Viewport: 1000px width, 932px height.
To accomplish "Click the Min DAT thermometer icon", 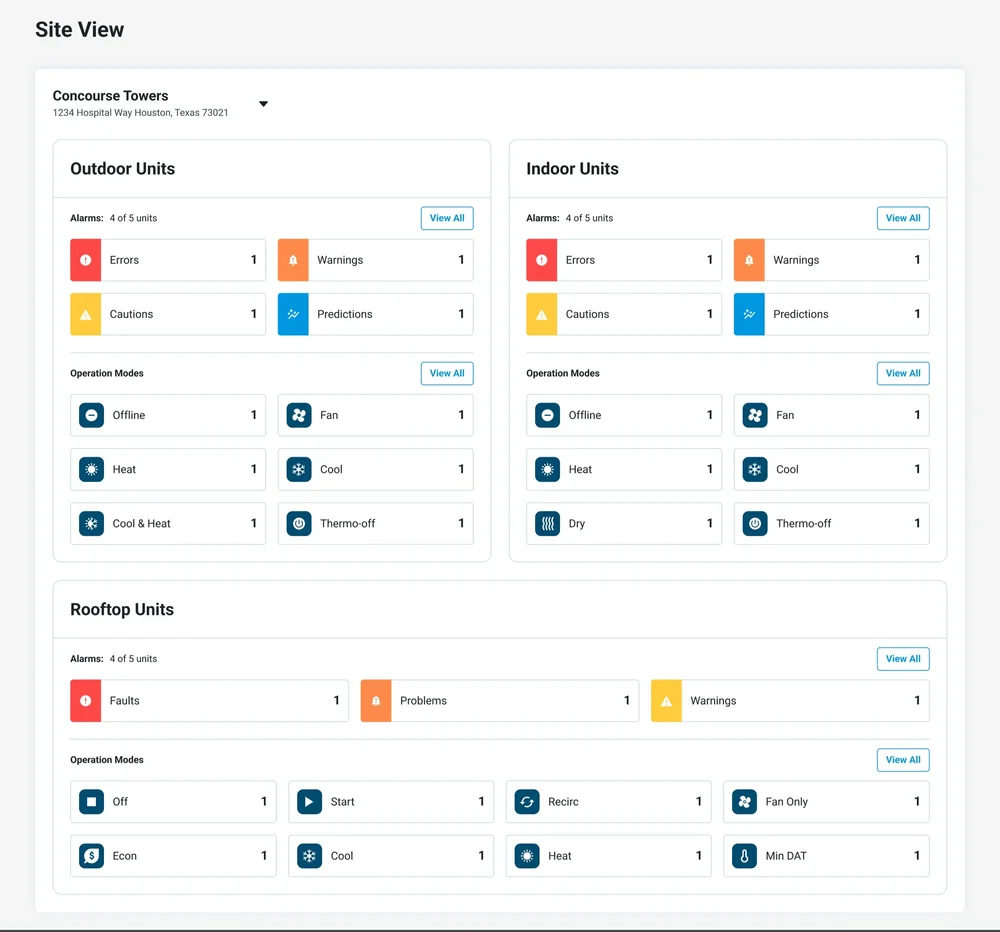I will (744, 856).
